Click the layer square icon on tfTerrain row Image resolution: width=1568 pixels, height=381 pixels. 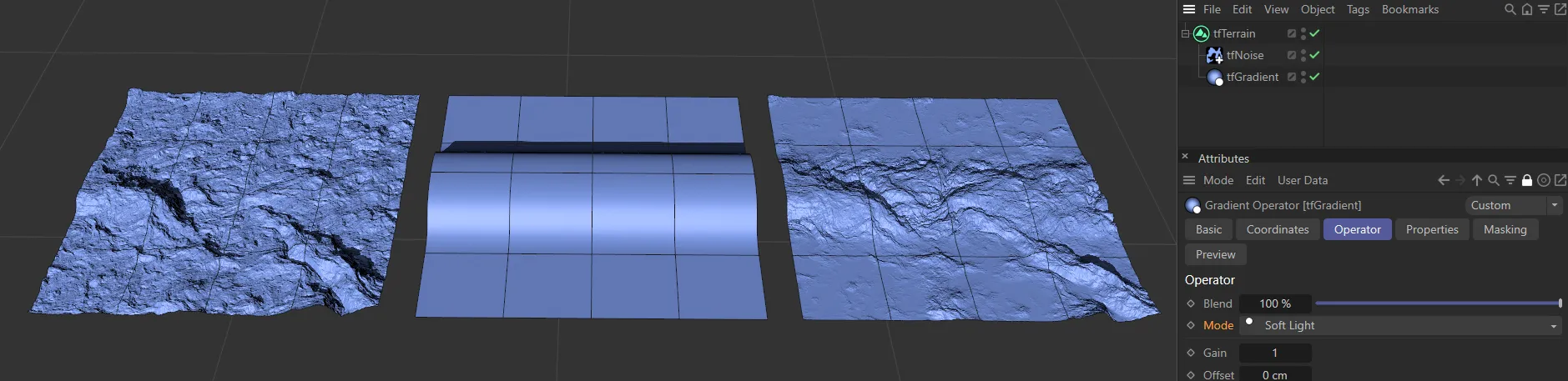point(1291,33)
